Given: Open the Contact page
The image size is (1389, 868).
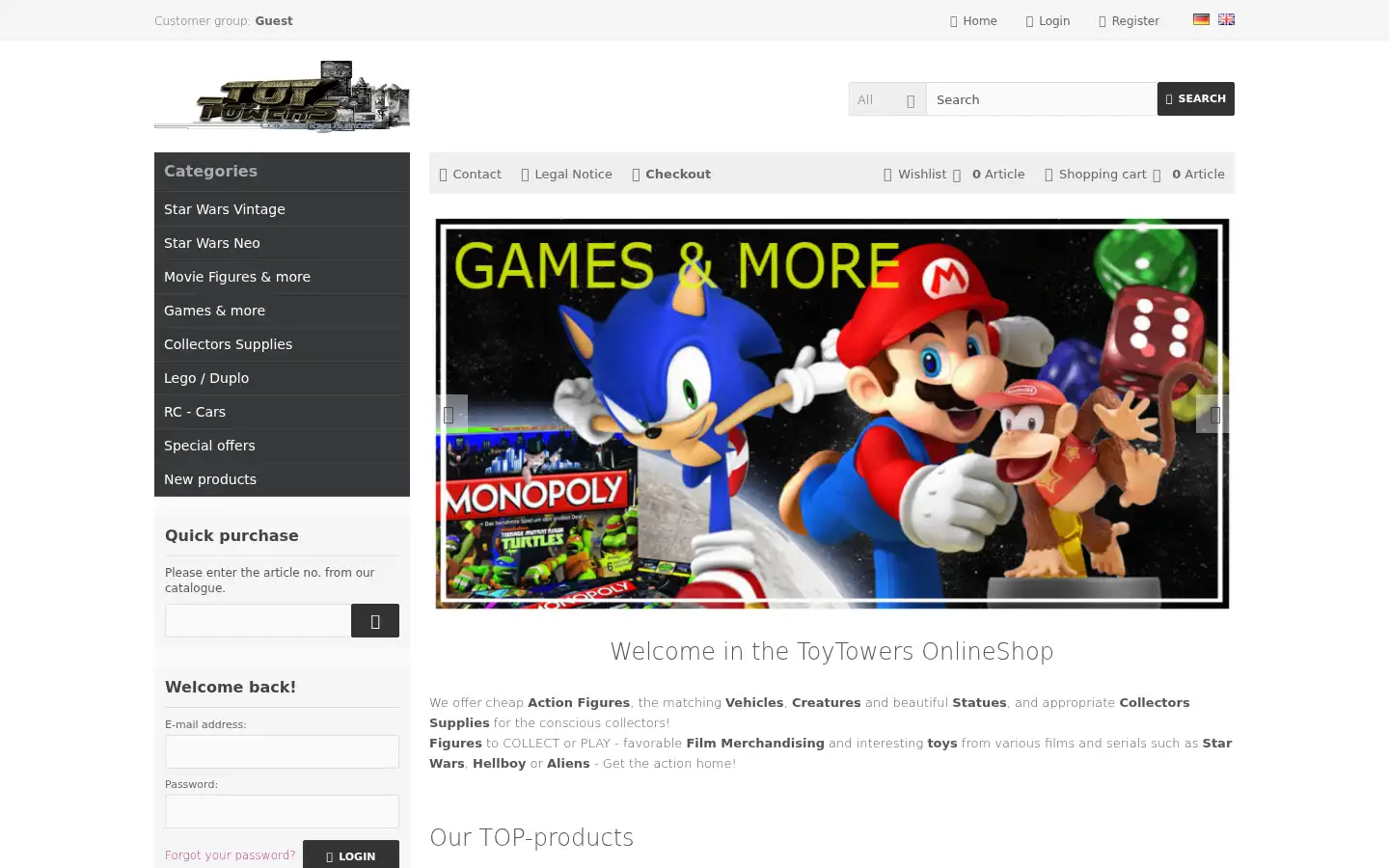Looking at the screenshot, I should 471,175.
